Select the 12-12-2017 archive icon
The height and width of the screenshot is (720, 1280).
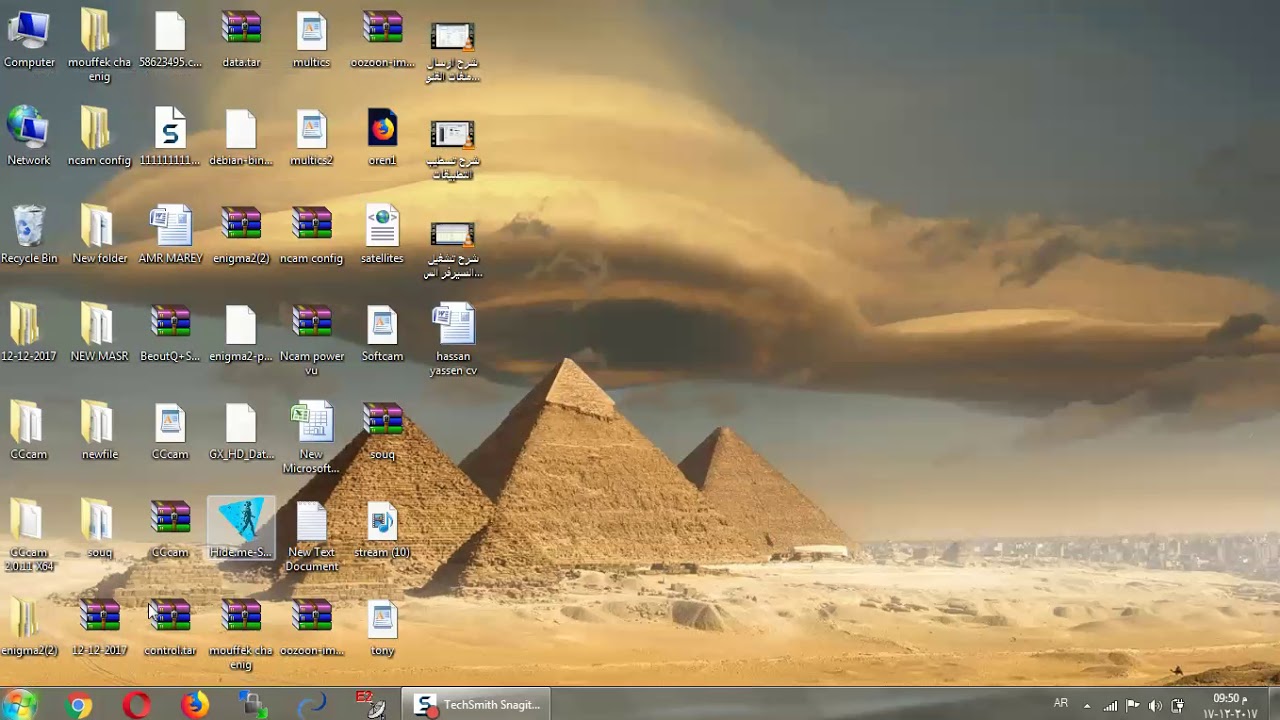coord(100,628)
